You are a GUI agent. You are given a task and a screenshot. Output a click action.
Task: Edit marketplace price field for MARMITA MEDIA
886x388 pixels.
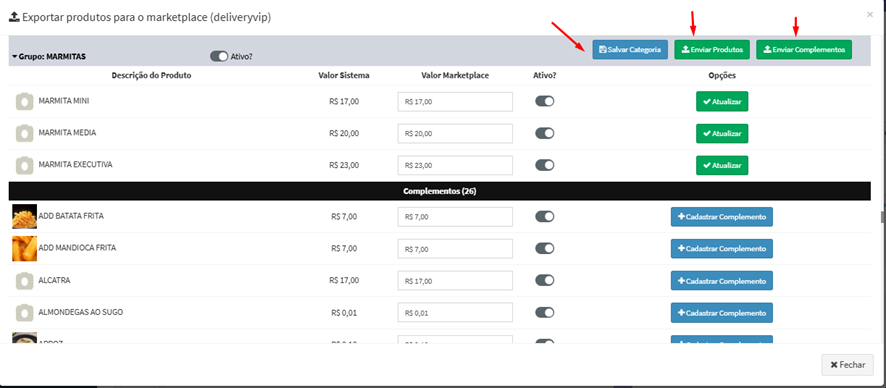(455, 134)
